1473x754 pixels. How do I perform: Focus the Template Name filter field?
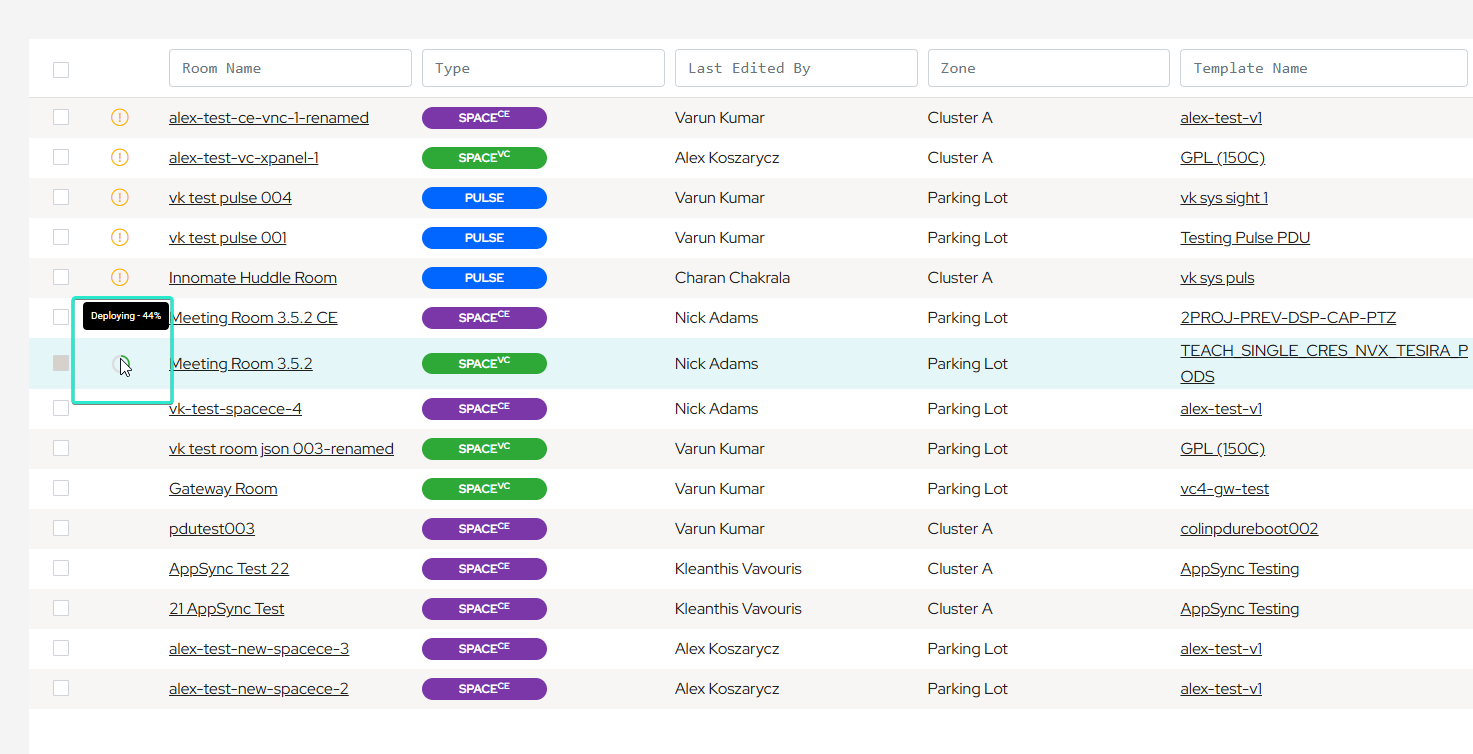[1324, 68]
